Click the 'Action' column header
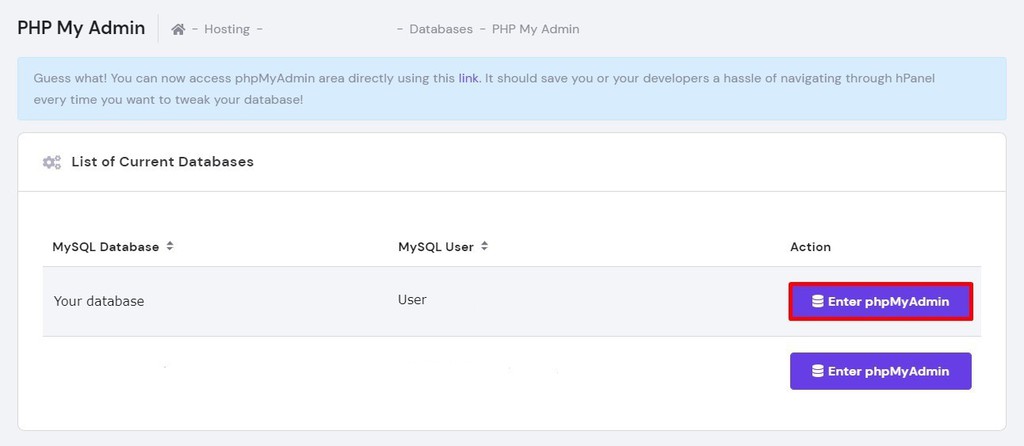Image resolution: width=1024 pixels, height=446 pixels. click(x=810, y=247)
